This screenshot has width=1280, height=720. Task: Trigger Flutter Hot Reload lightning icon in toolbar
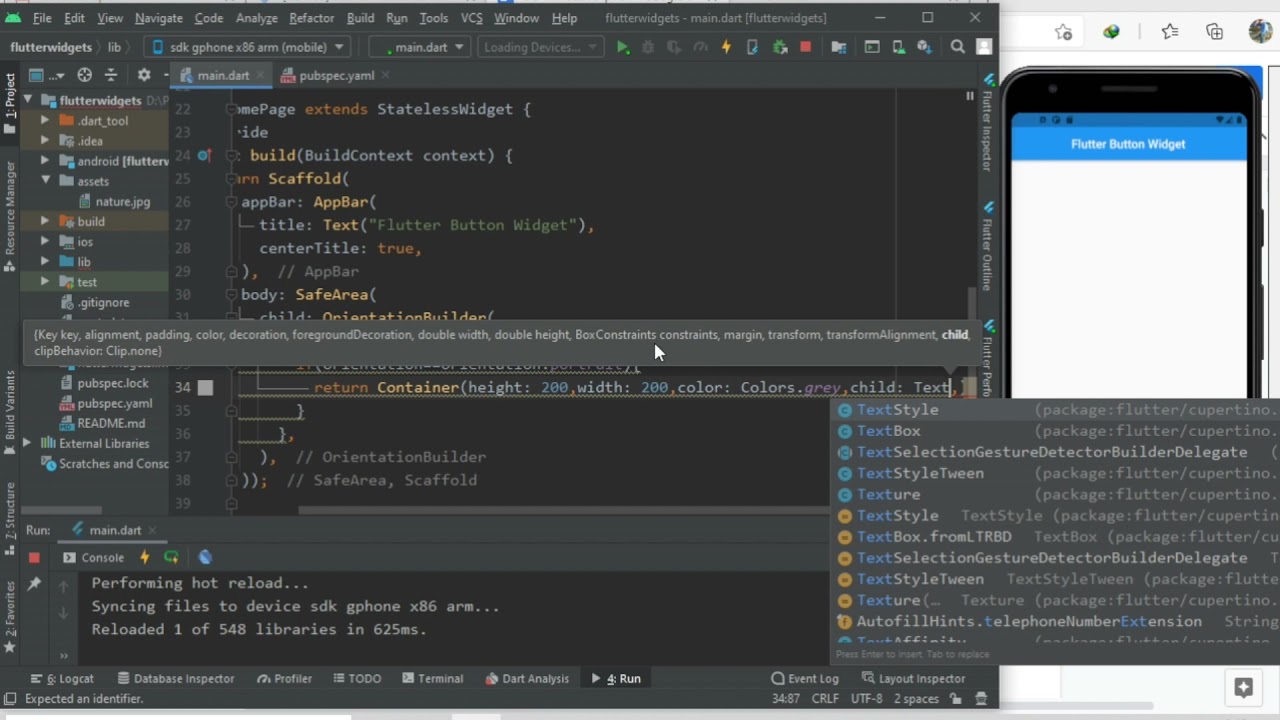726,47
